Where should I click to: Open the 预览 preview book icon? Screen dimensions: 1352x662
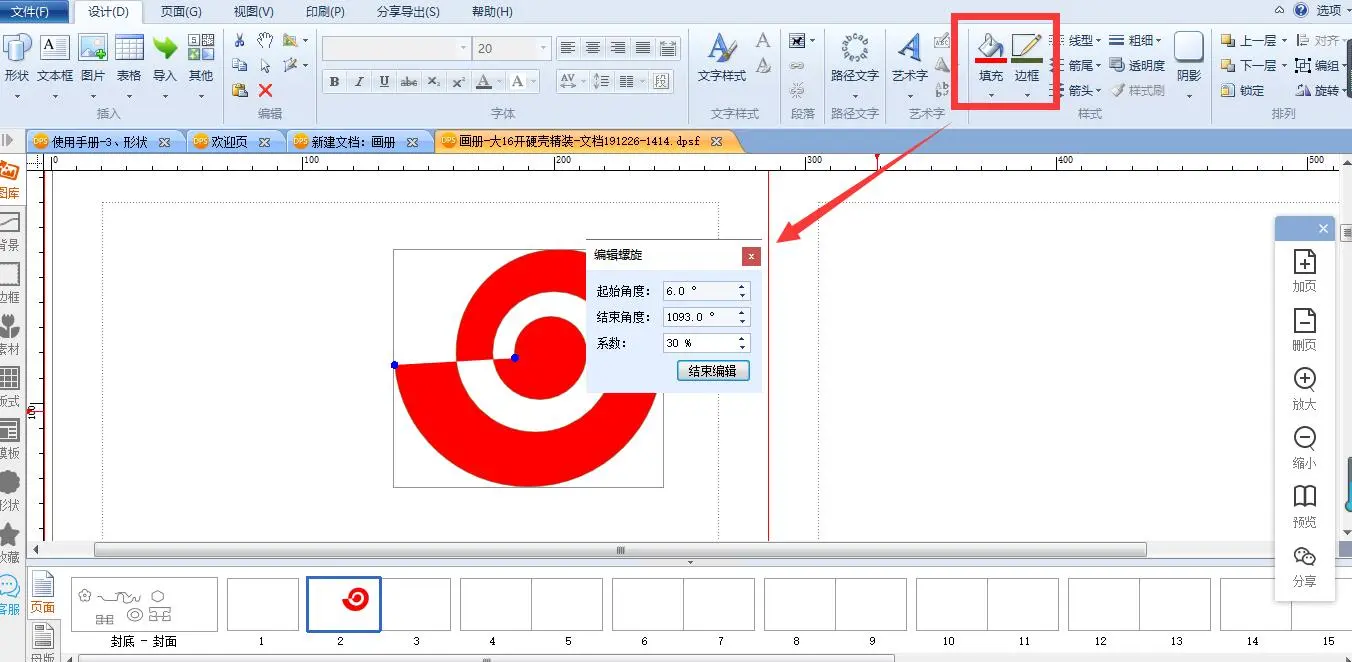(x=1304, y=507)
